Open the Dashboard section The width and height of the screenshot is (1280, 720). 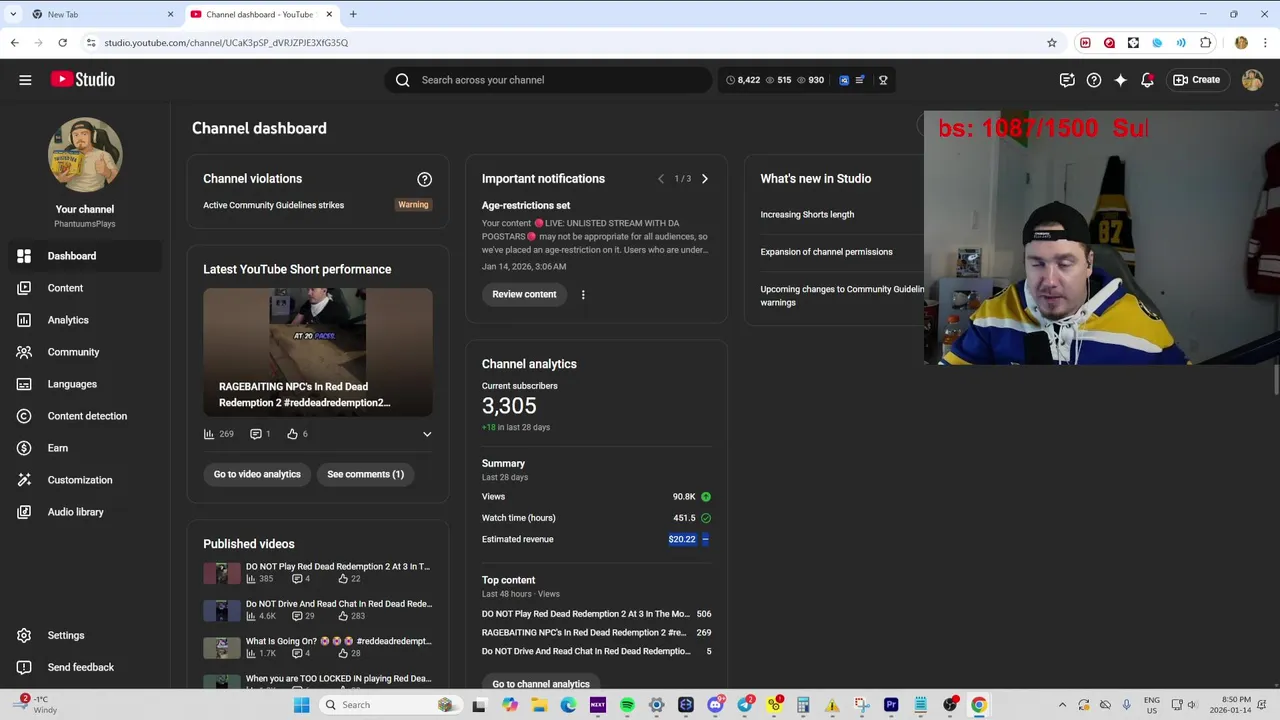coord(85,256)
